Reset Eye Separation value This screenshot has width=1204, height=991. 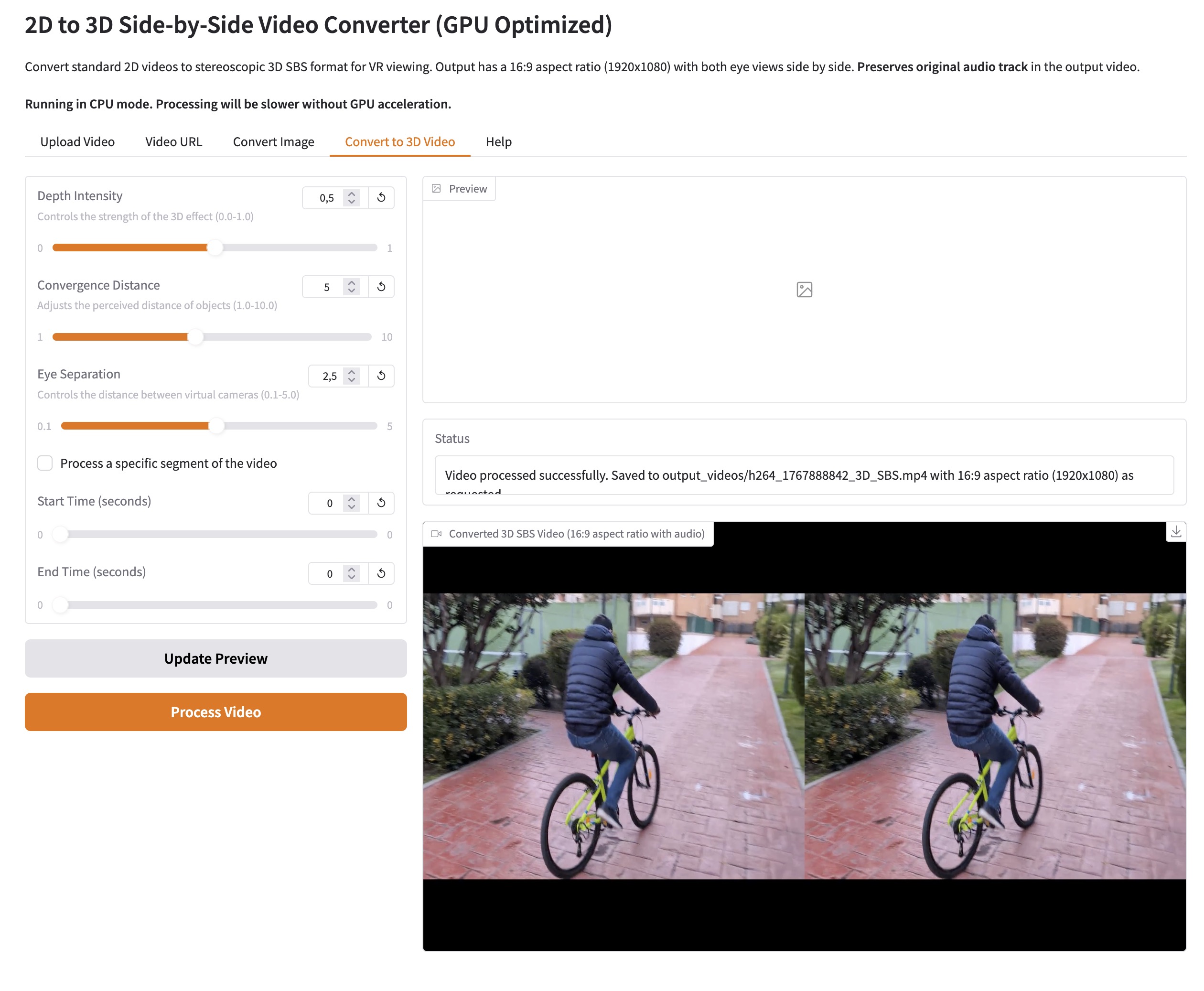click(381, 376)
